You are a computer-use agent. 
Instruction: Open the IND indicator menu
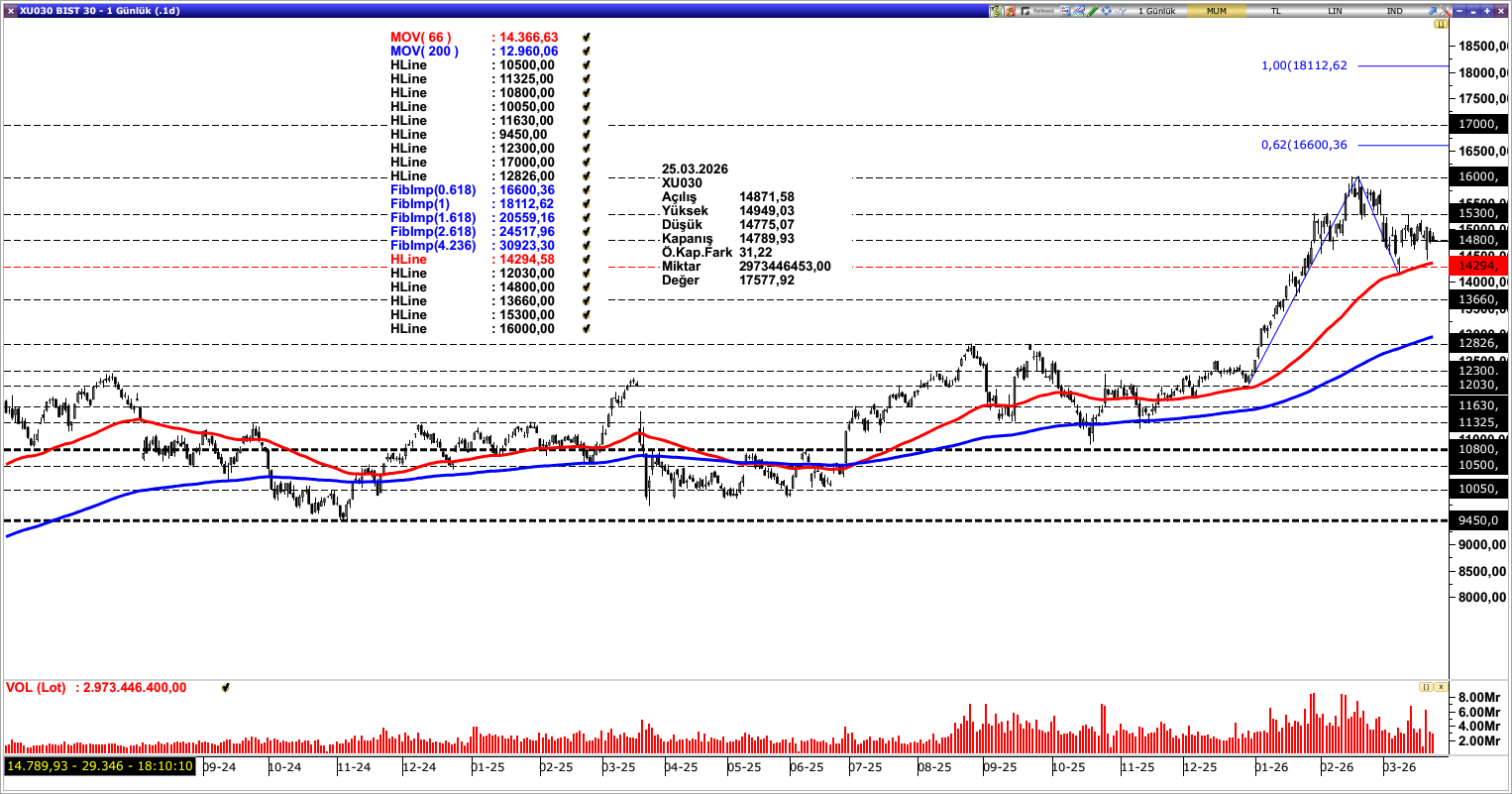pos(1395,8)
